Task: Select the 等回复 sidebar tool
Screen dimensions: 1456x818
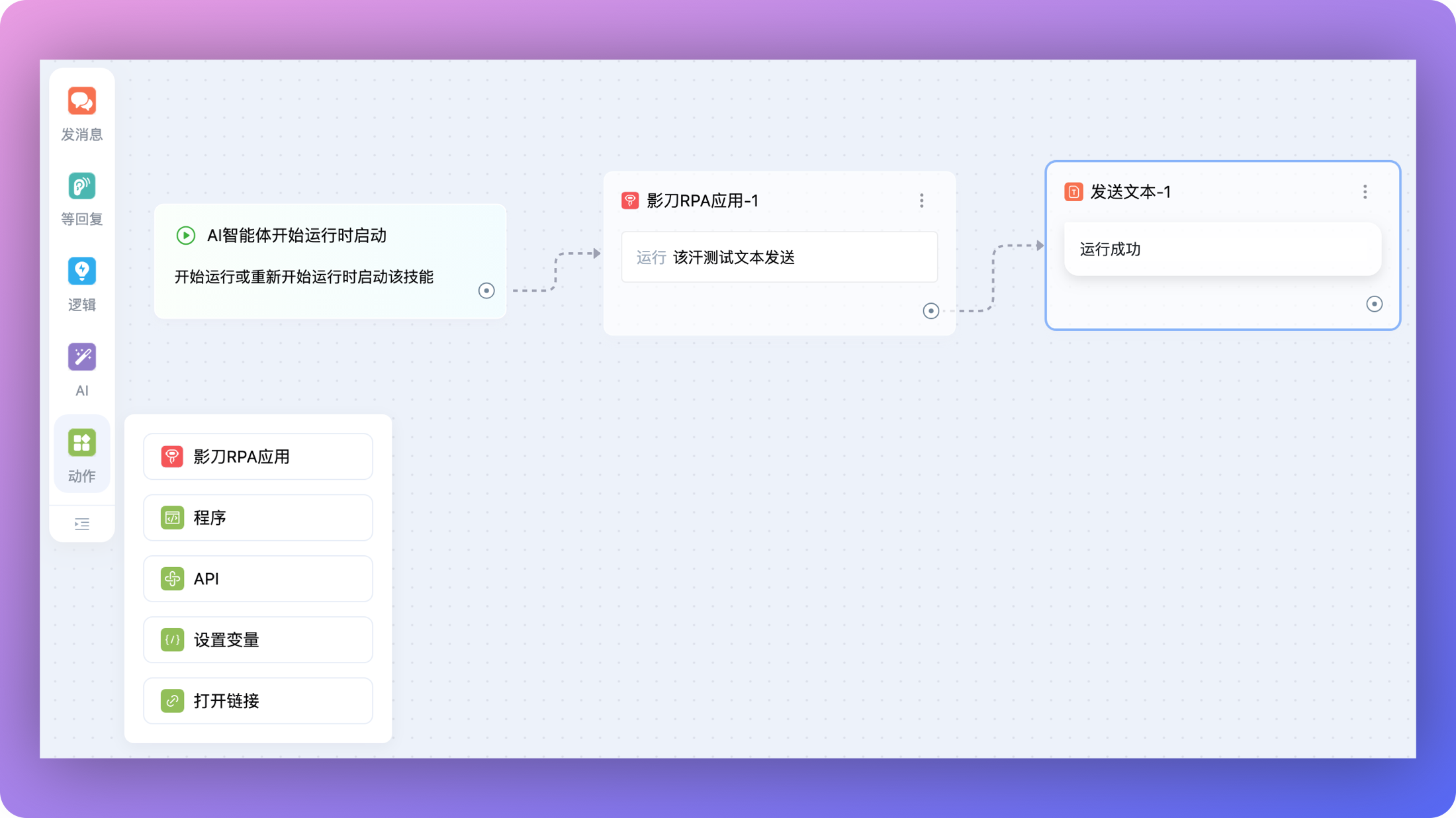Action: click(x=82, y=199)
